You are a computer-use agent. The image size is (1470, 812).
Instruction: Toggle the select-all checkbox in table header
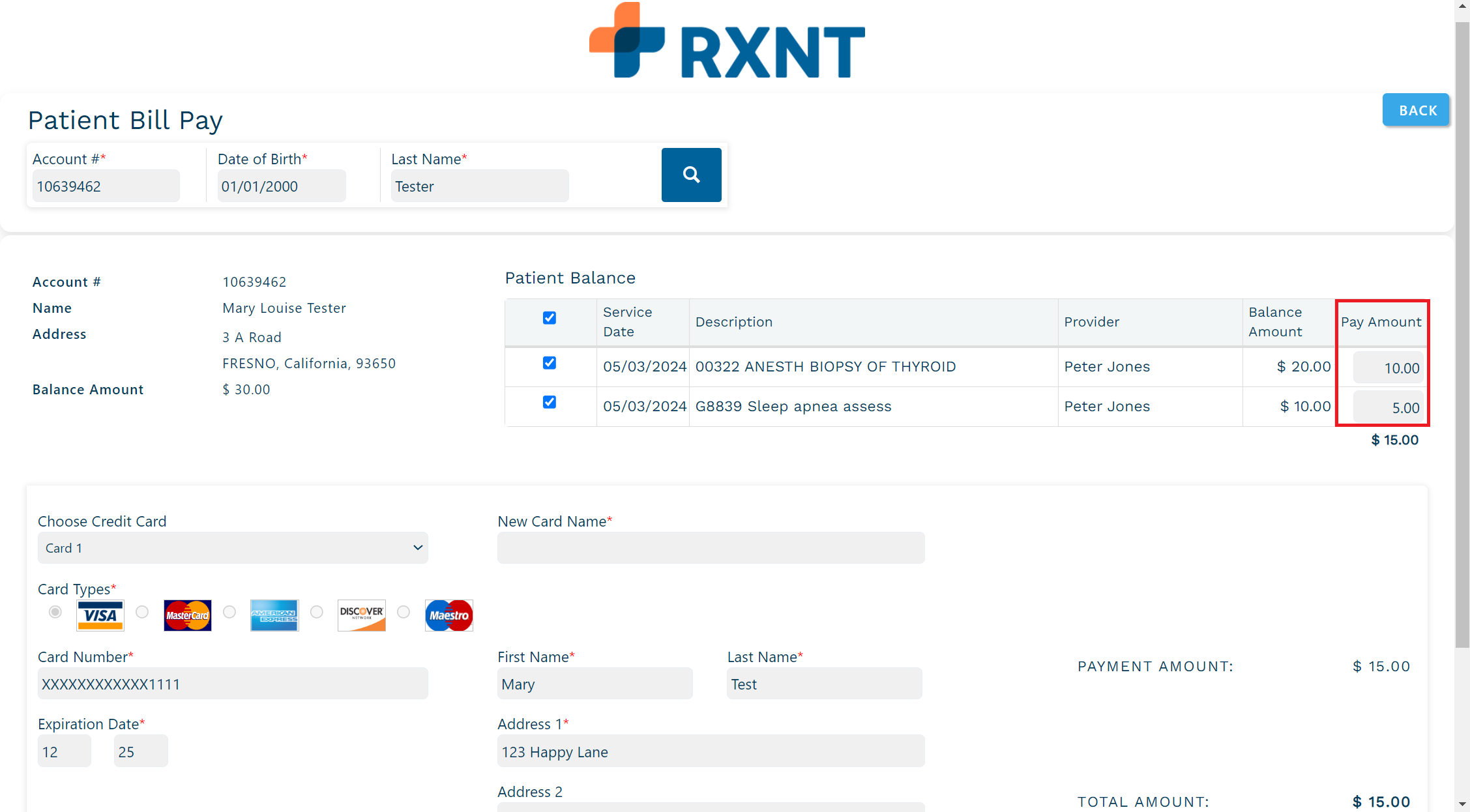[x=550, y=318]
